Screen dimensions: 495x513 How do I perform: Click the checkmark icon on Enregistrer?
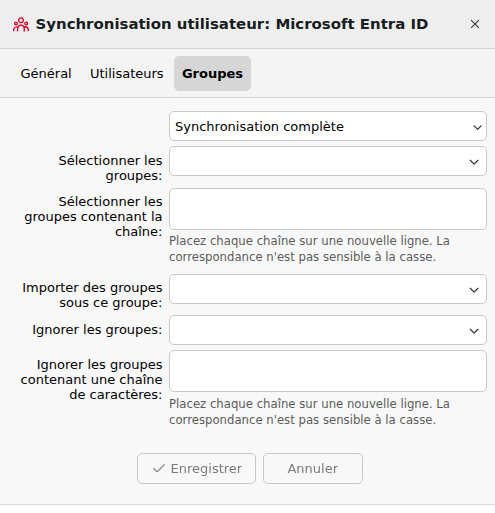coord(159,468)
